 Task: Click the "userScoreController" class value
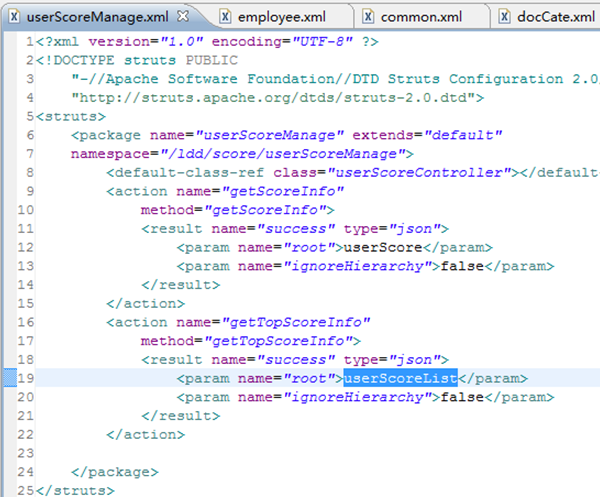point(419,173)
